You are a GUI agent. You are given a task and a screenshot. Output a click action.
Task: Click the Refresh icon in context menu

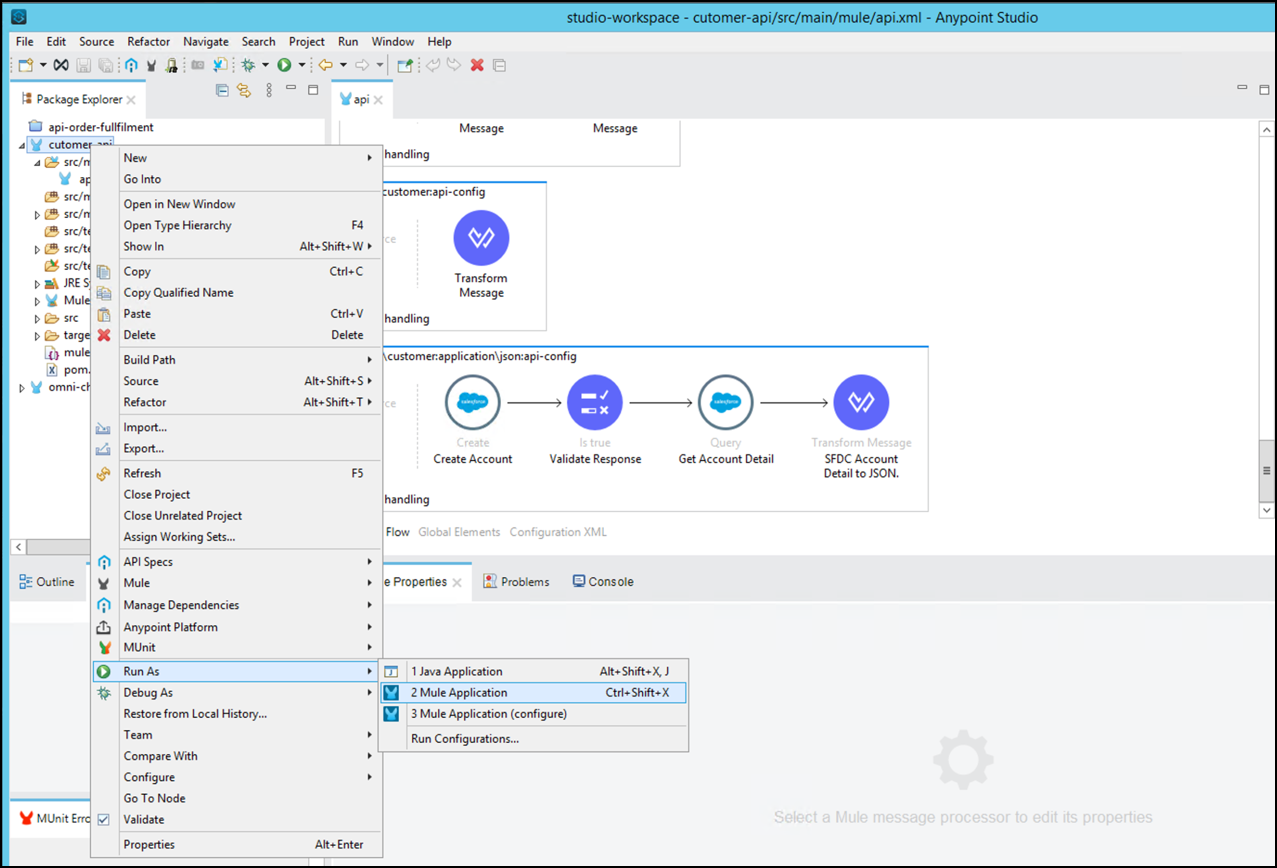tap(104, 473)
